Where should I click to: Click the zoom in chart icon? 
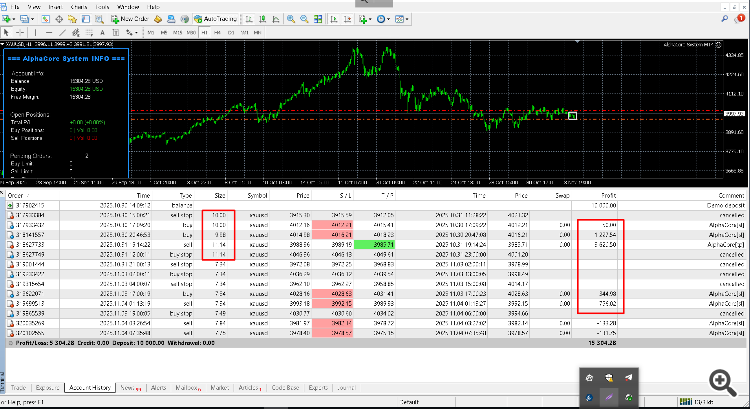289,18
